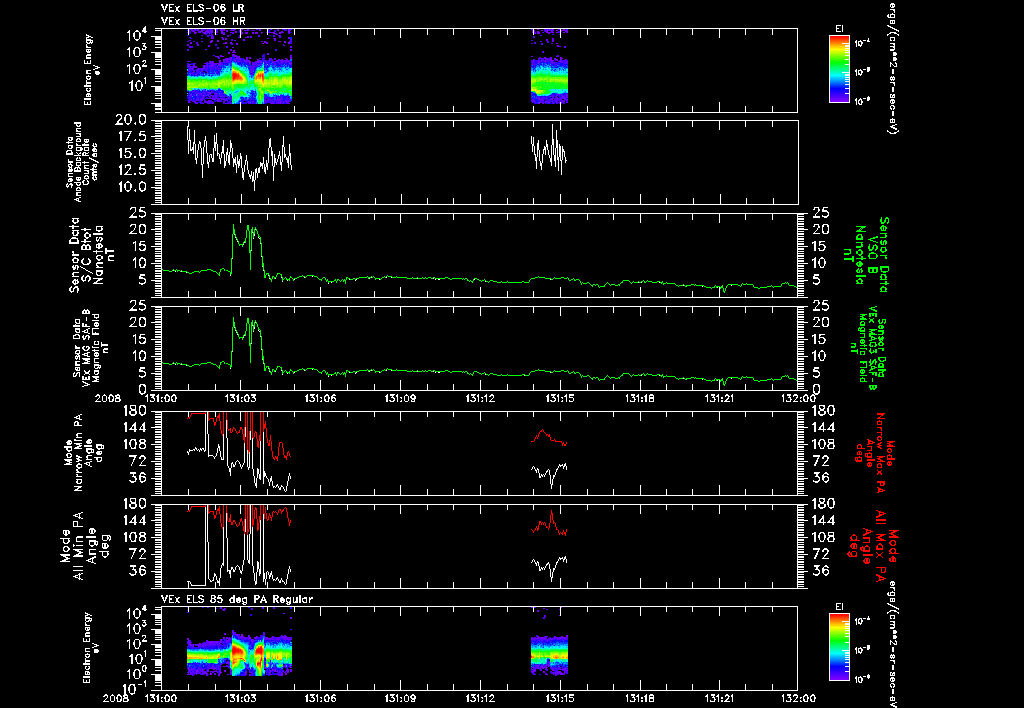Select the 'Anode Background Count Rate' axis label
This screenshot has width=1024, height=708.
tap(82, 162)
